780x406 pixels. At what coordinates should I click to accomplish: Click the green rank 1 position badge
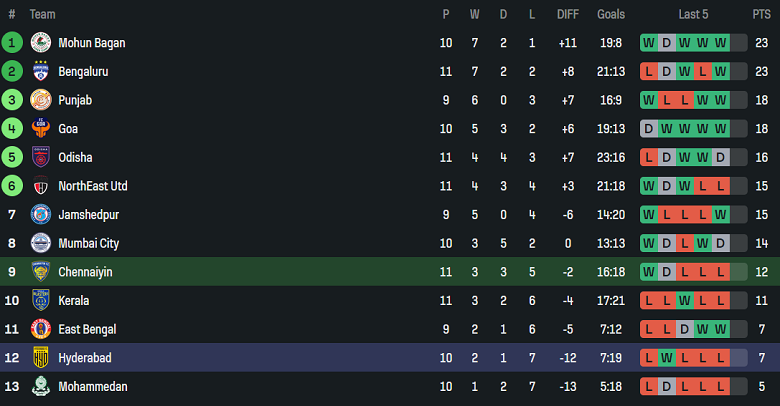click(x=12, y=43)
